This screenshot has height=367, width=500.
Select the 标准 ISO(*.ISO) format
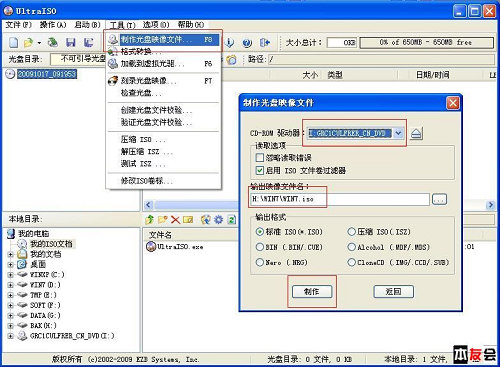259,232
